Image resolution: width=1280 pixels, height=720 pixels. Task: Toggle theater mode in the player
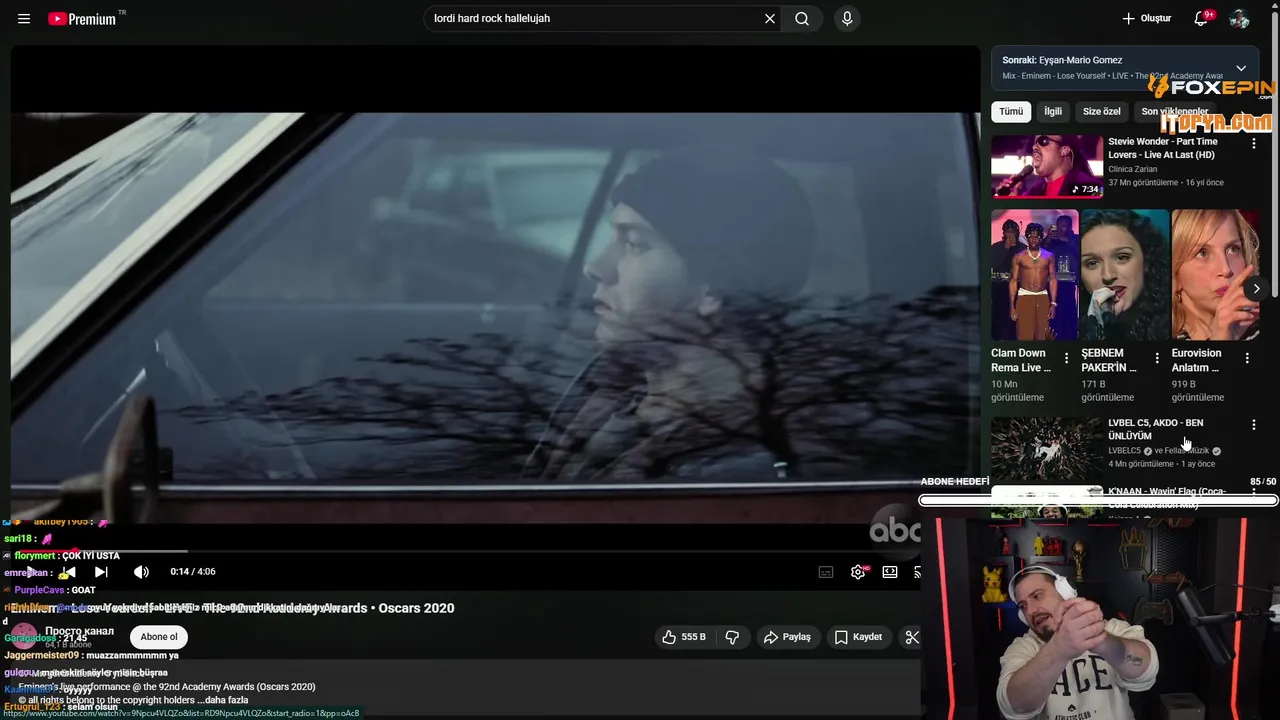coord(890,572)
